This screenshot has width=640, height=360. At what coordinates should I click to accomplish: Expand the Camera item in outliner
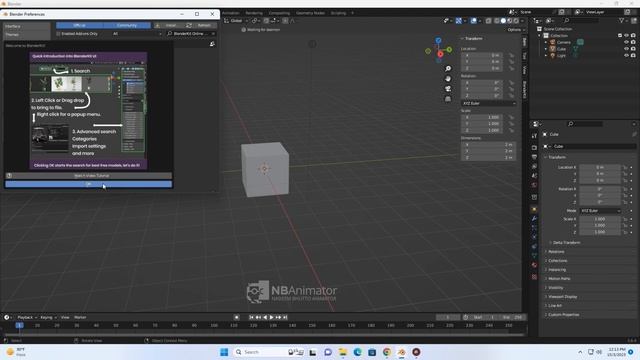pyautogui.click(x=546, y=42)
